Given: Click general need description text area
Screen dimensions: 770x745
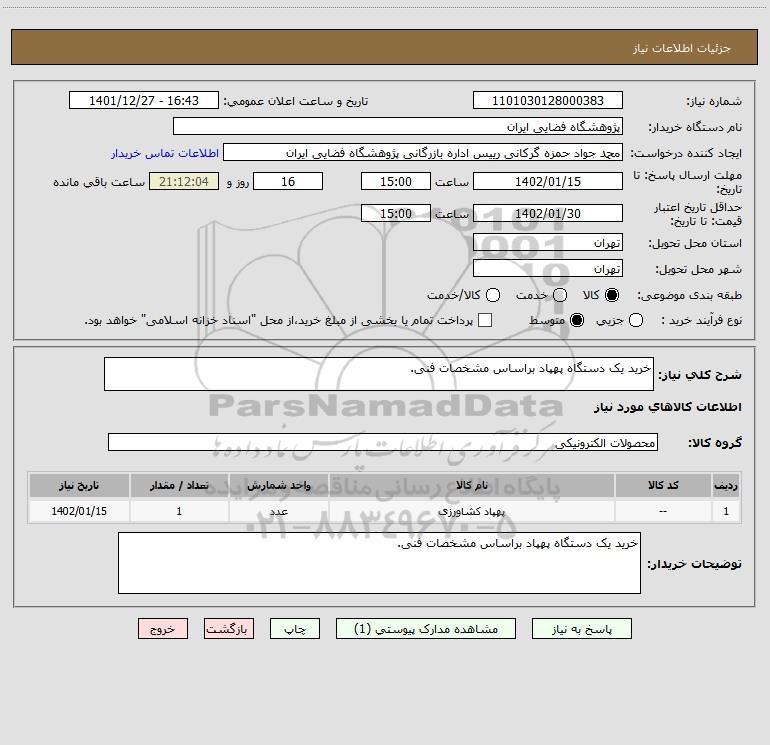Looking at the screenshot, I should point(379,374).
